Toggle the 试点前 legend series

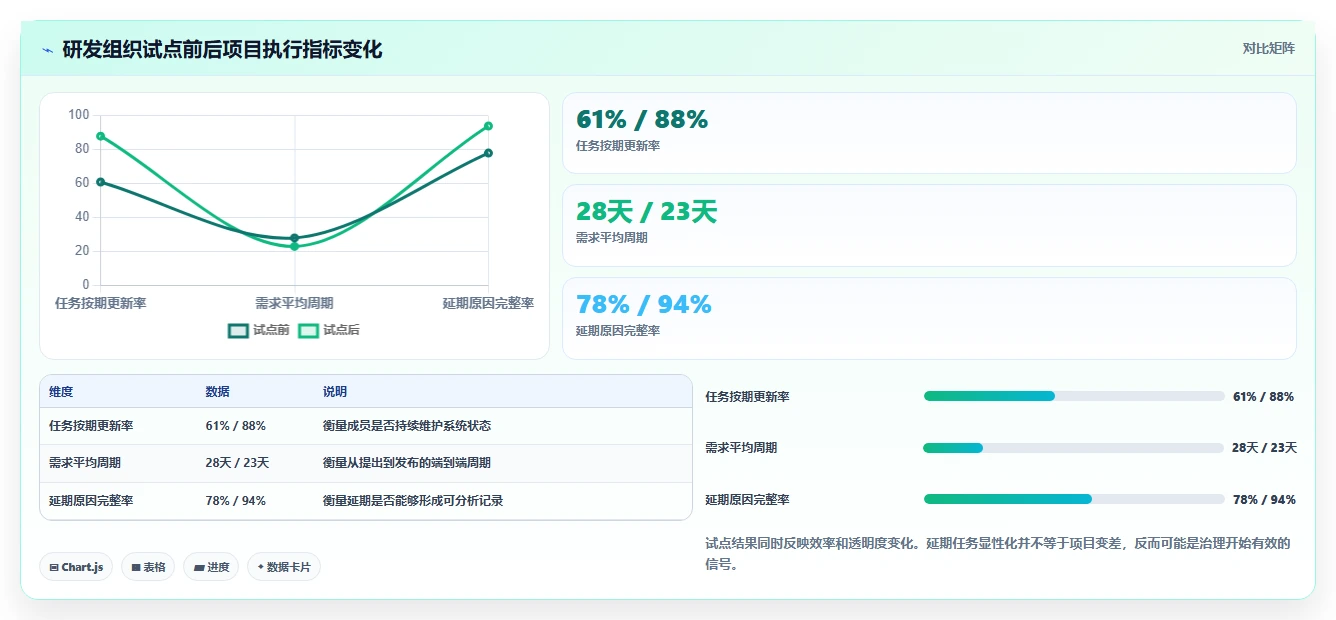pos(259,330)
